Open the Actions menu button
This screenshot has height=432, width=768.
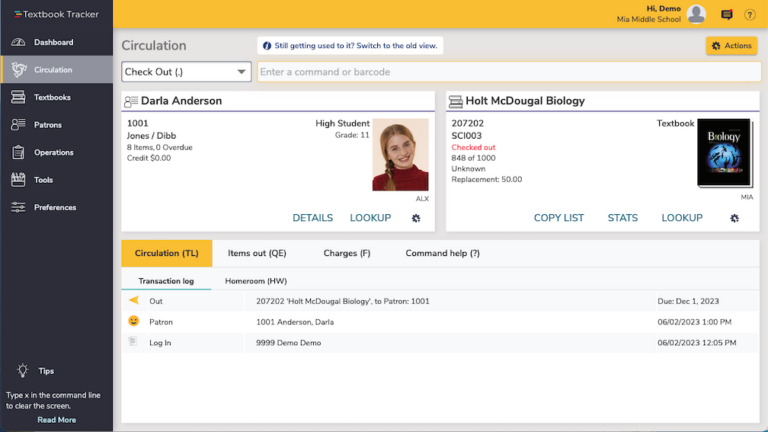point(731,46)
